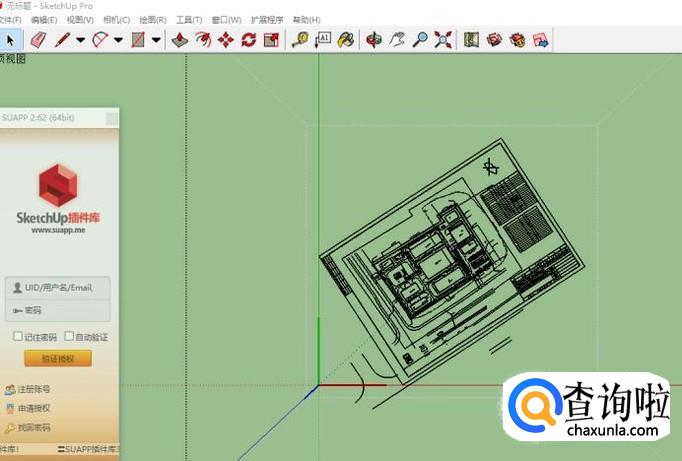Screen dimensions: 682x461
Task: Select the Tape Measure tool
Action: pyautogui.click(x=300, y=40)
